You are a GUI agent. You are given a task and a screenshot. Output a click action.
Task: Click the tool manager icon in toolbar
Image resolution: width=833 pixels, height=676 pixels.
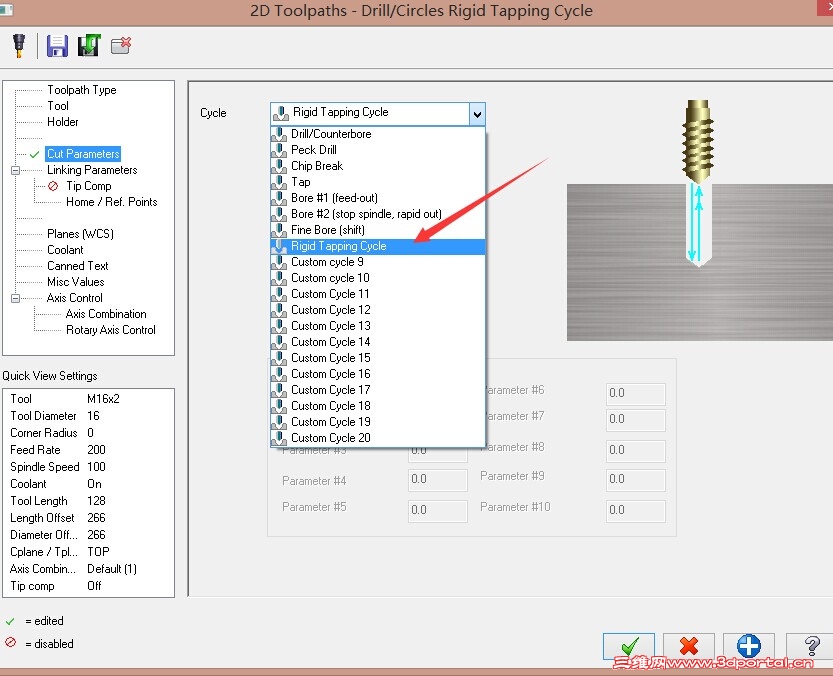pyautogui.click(x=19, y=46)
